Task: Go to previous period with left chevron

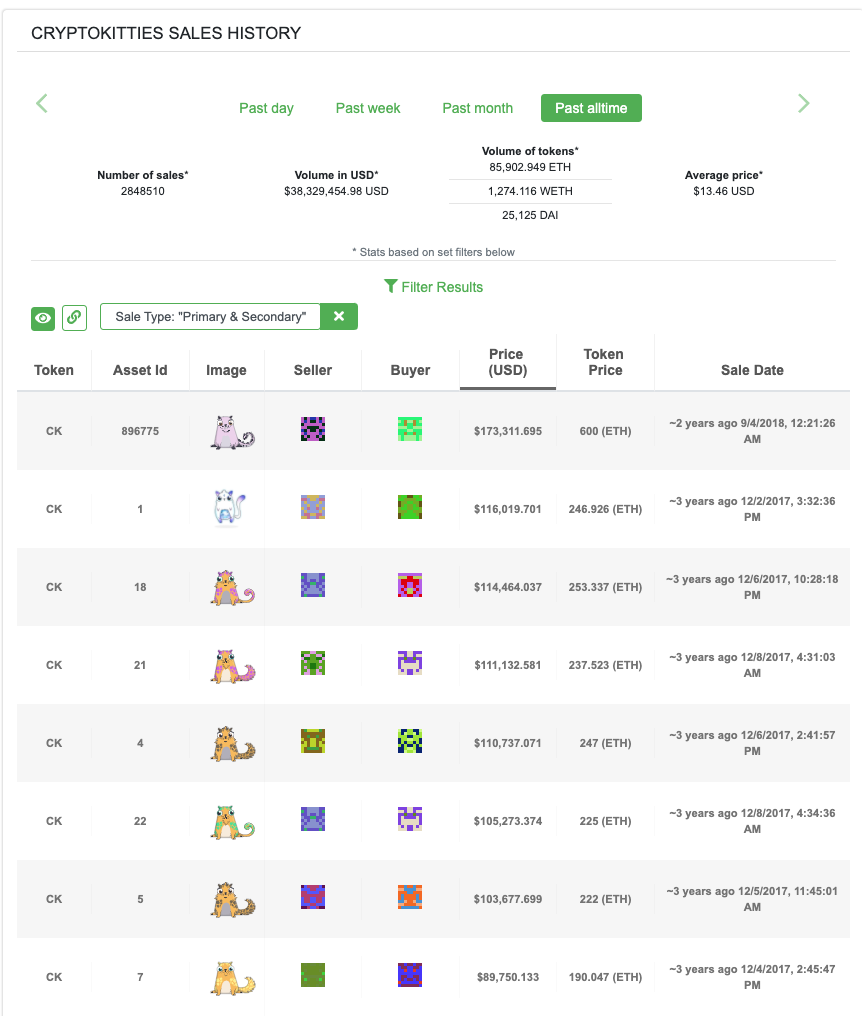Action: pyautogui.click(x=41, y=103)
